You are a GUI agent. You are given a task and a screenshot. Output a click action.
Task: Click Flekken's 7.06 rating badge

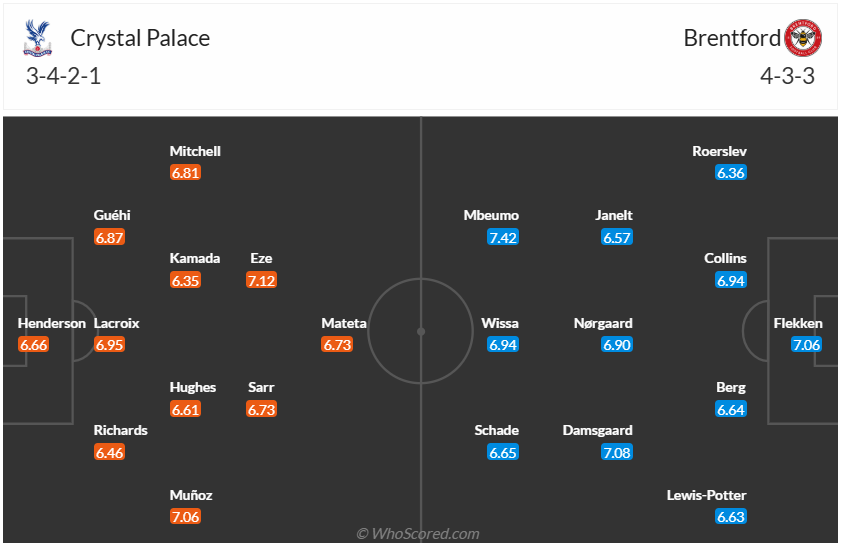(806, 345)
